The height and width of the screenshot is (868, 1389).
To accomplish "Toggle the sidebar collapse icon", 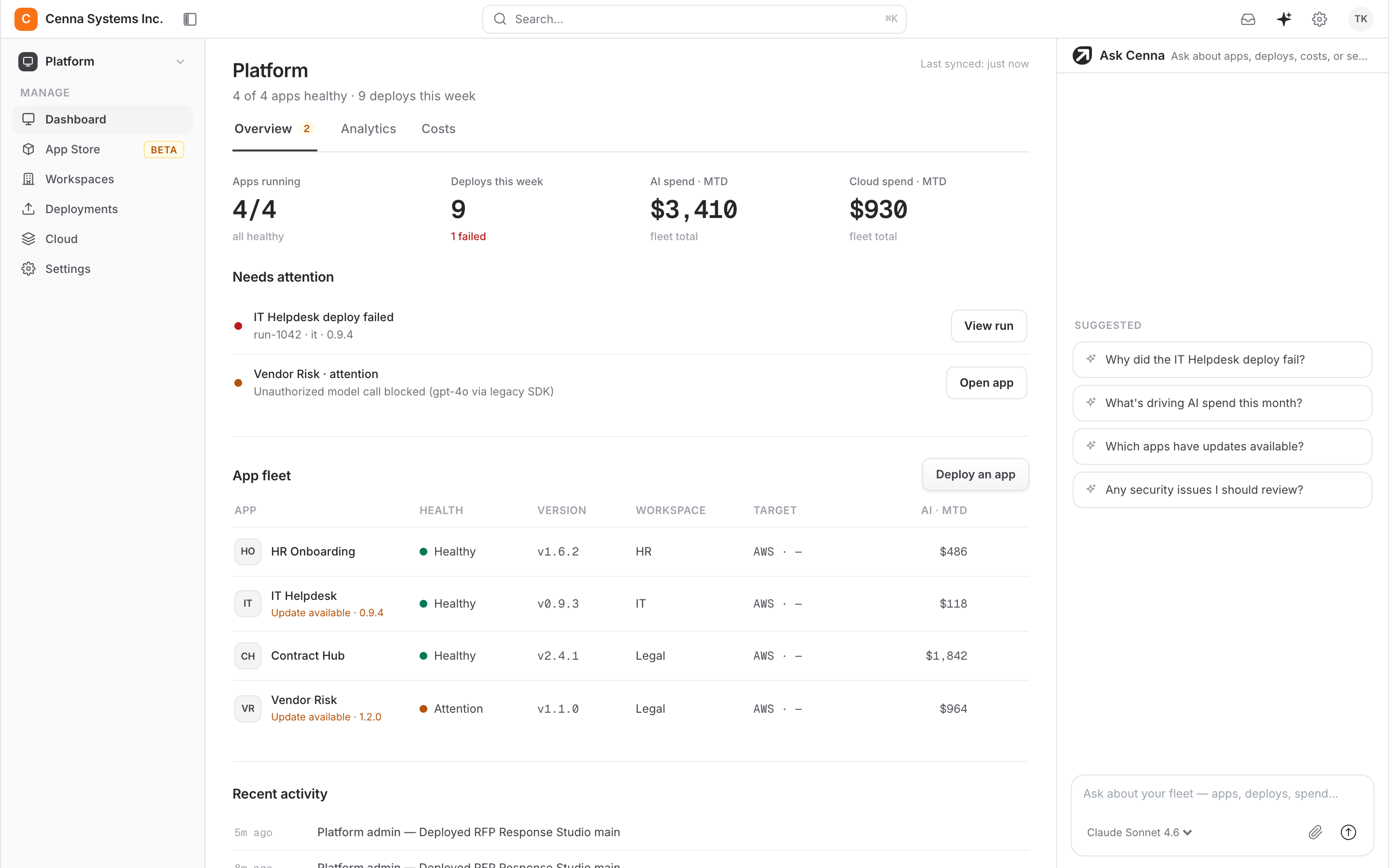I will [x=190, y=19].
